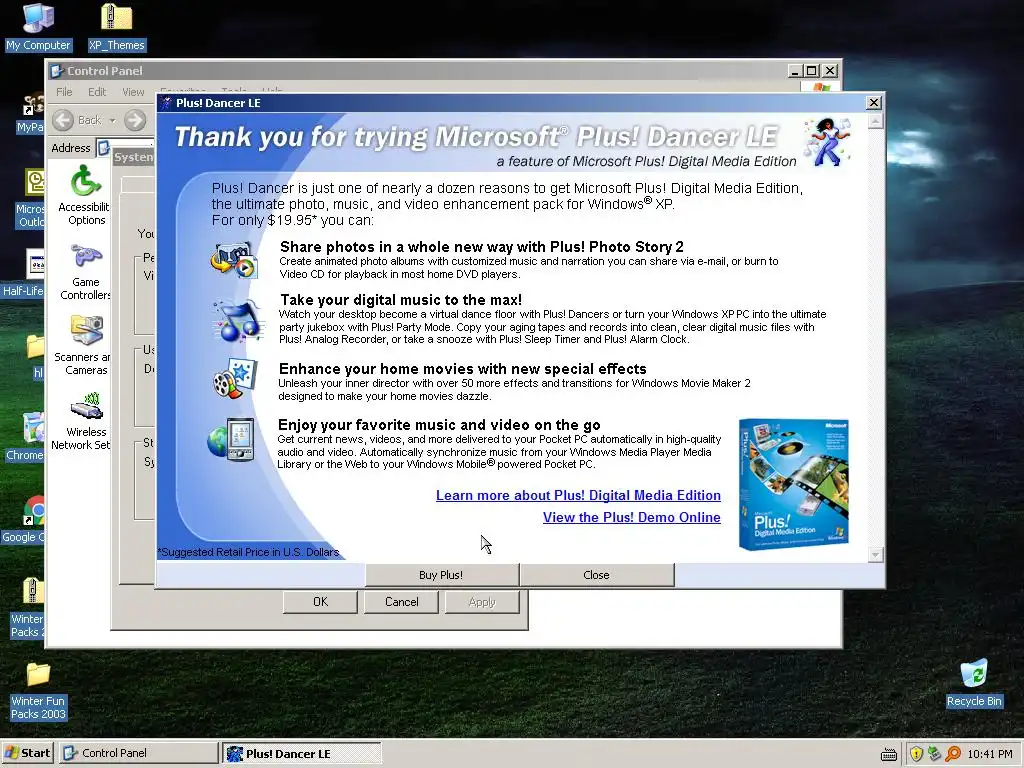Open the XP_Themes zip on desktop
This screenshot has width=1024, height=768.
click(x=117, y=27)
